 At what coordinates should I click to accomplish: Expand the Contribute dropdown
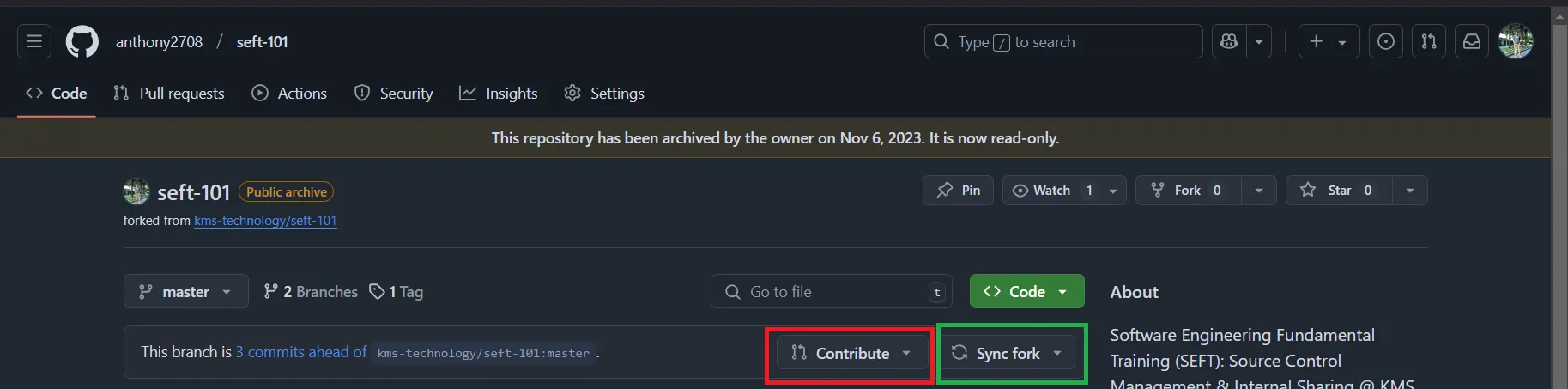tap(851, 353)
